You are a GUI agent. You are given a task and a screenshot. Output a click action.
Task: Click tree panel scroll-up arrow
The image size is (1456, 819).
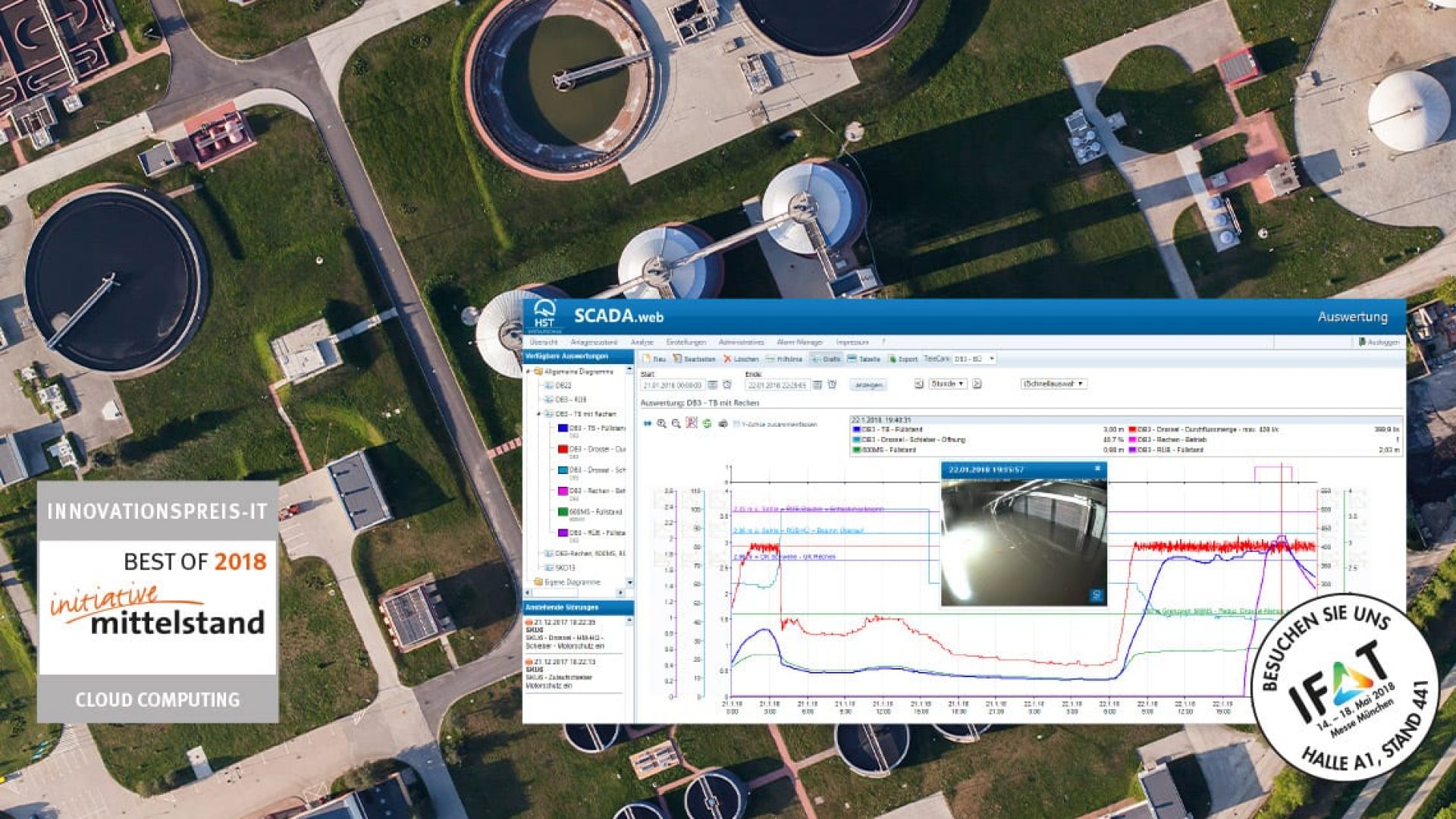629,370
